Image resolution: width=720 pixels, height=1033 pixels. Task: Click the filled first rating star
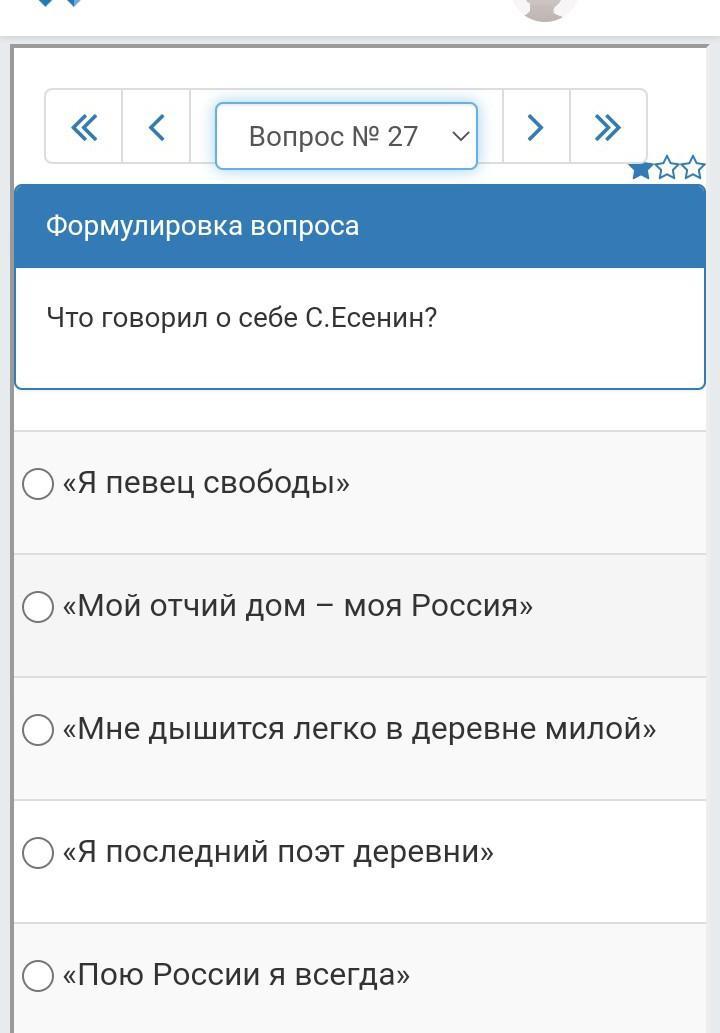pos(640,169)
